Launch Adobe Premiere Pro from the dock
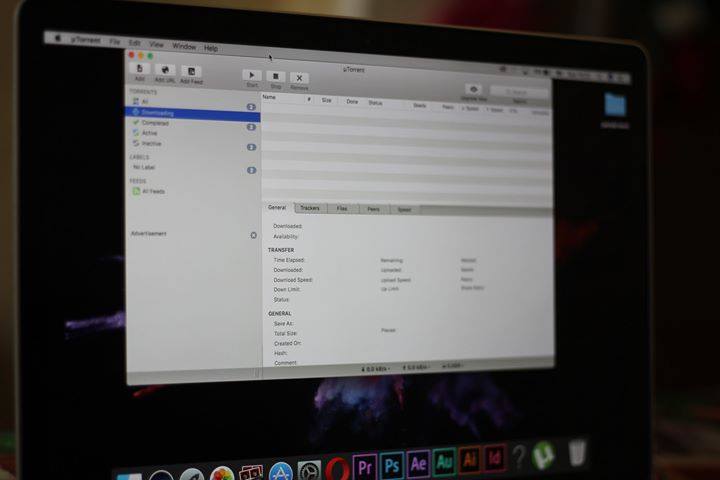Viewport: 720px width, 480px height. click(365, 467)
